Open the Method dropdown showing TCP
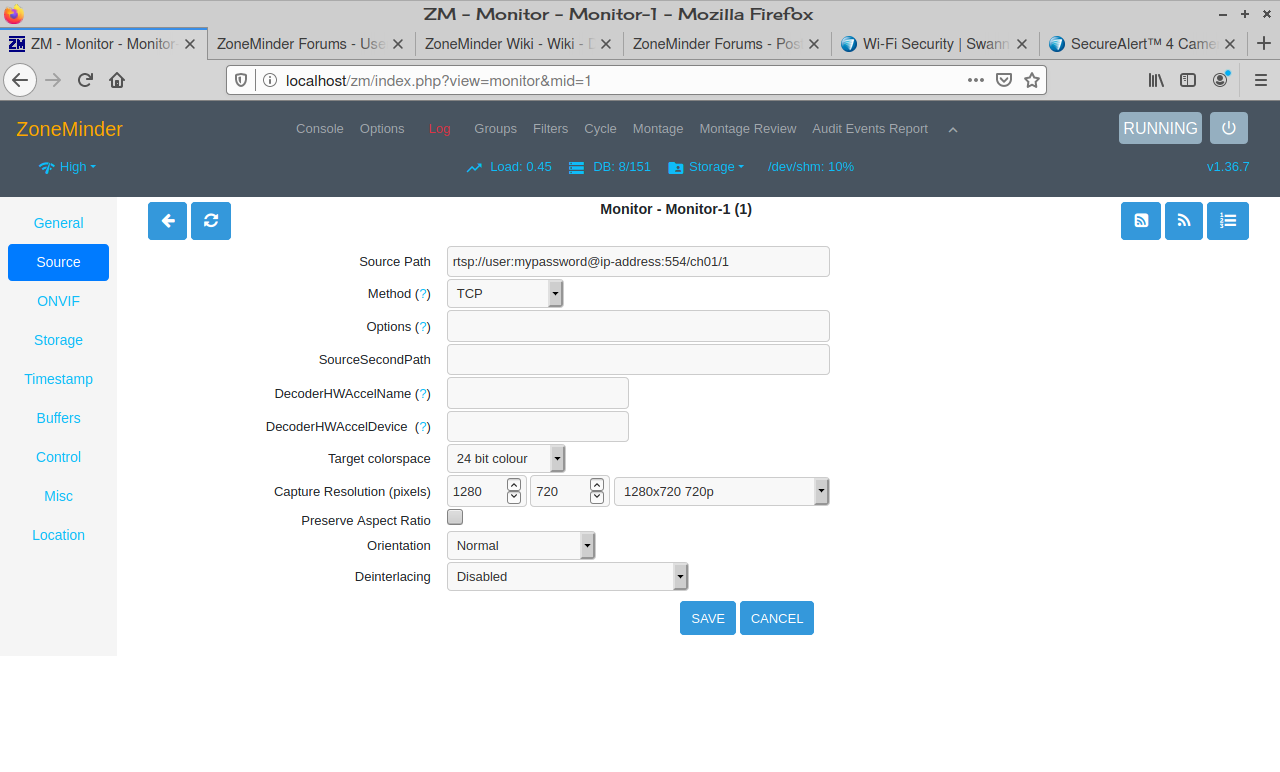 coord(505,293)
